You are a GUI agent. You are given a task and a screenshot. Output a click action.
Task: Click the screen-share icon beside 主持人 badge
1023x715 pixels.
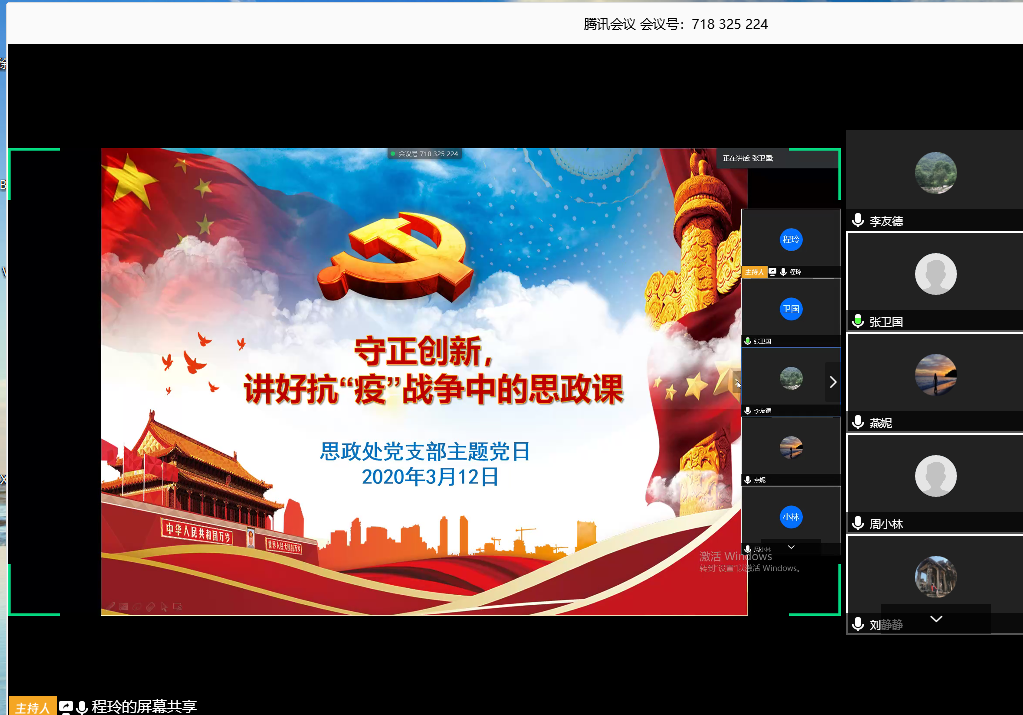[x=66, y=707]
